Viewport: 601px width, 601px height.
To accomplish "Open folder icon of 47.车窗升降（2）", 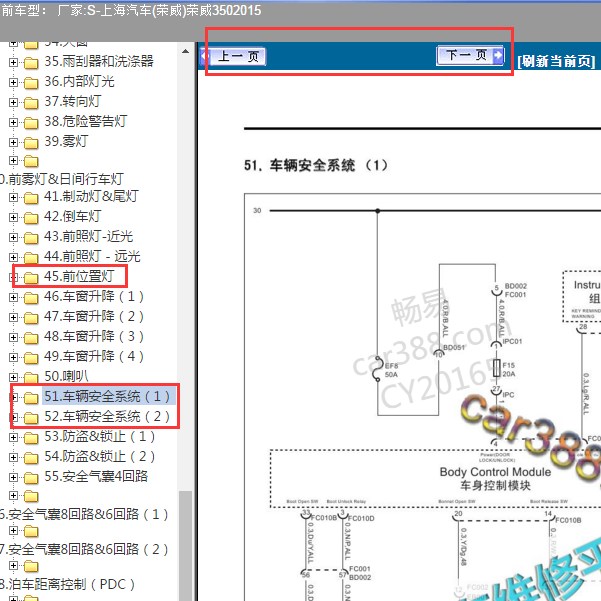I will [31, 317].
